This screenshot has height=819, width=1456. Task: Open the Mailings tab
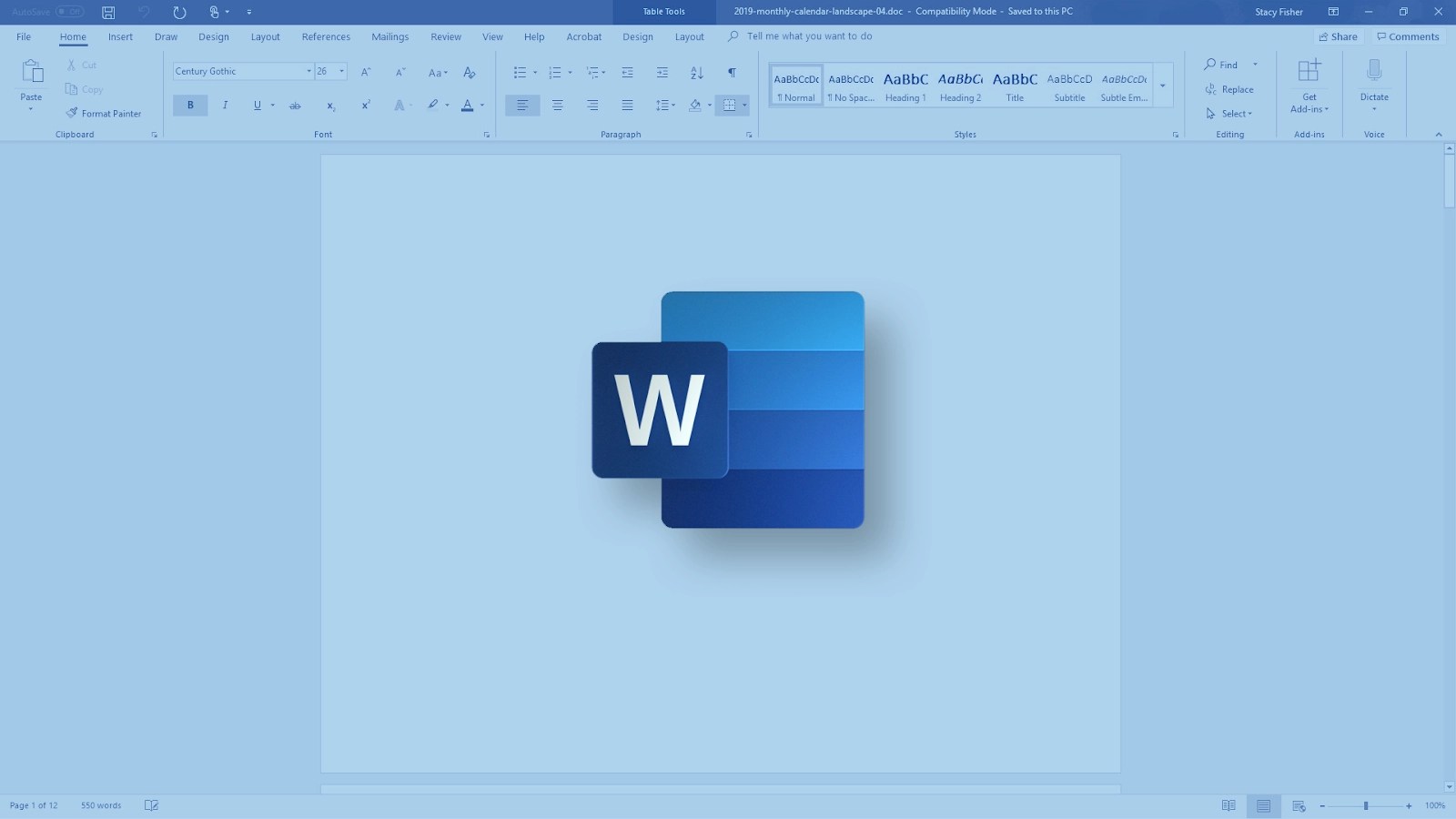[x=389, y=36]
